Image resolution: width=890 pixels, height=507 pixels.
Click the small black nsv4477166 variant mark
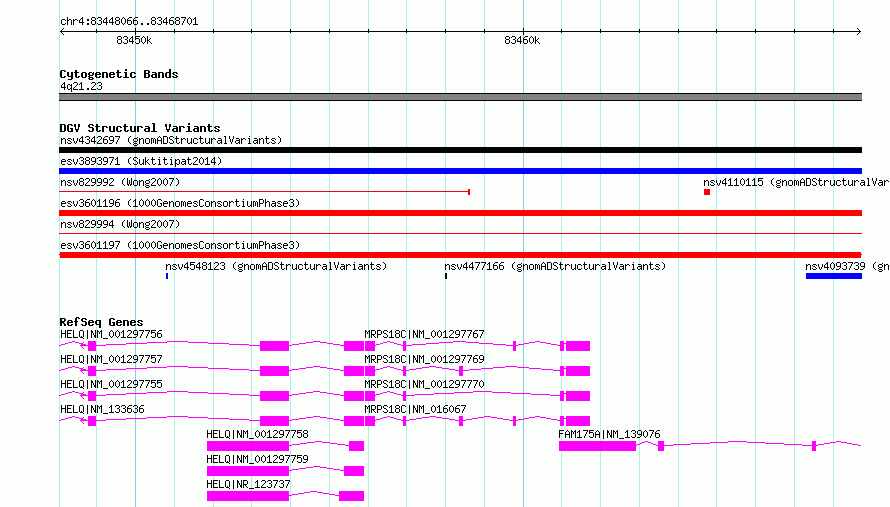[446, 276]
